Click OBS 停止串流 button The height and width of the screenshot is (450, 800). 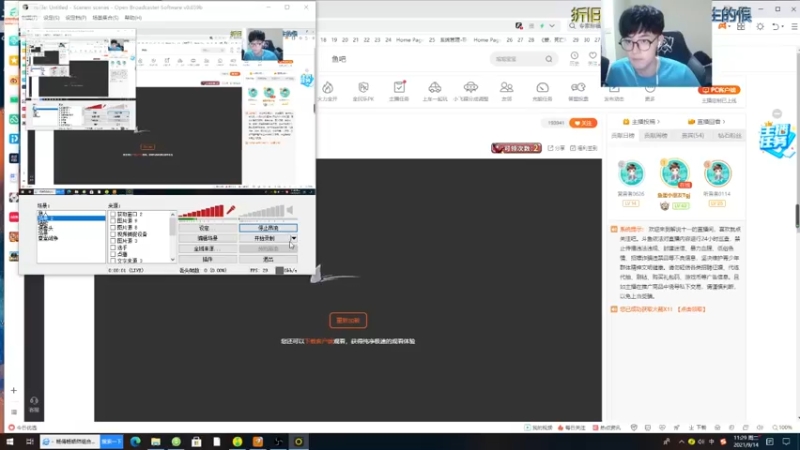pyautogui.click(x=268, y=228)
